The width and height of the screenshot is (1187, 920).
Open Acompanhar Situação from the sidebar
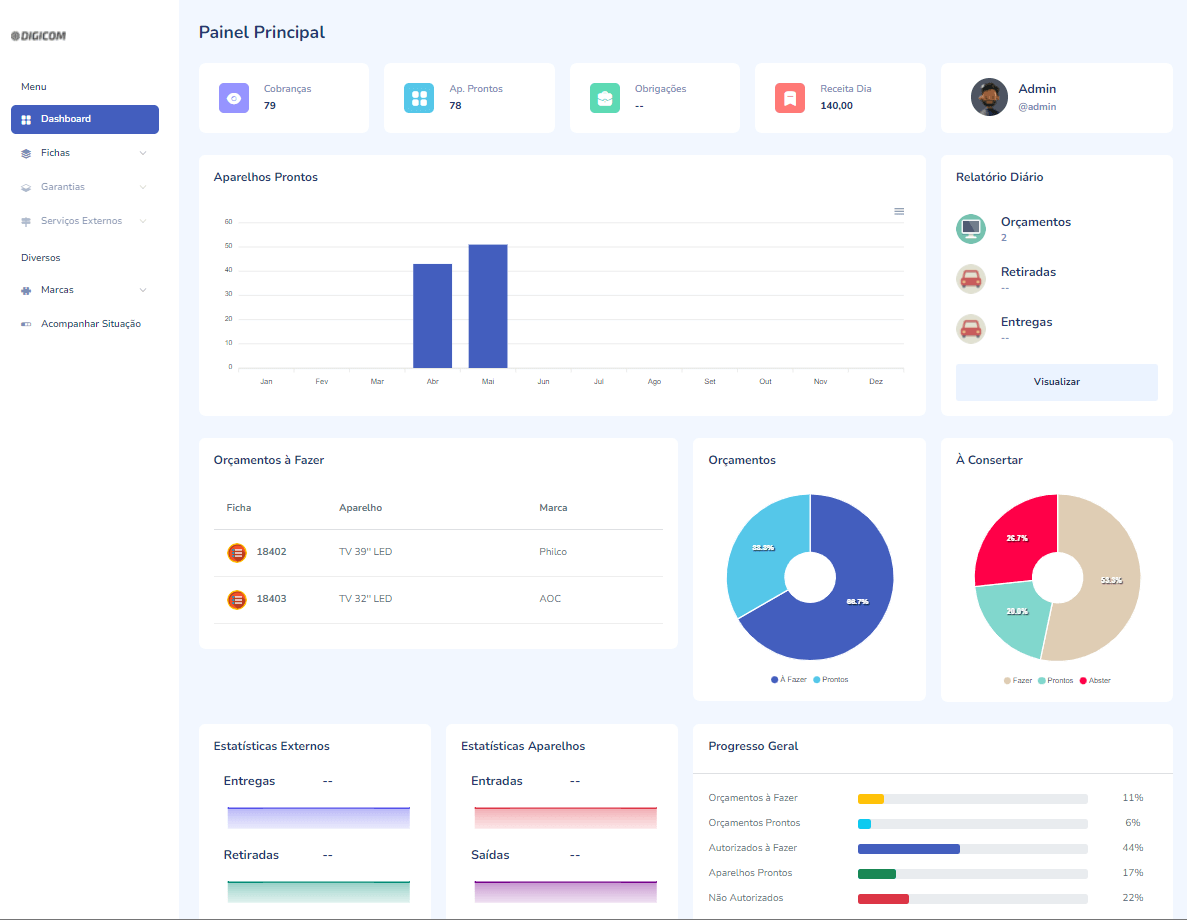coord(90,324)
